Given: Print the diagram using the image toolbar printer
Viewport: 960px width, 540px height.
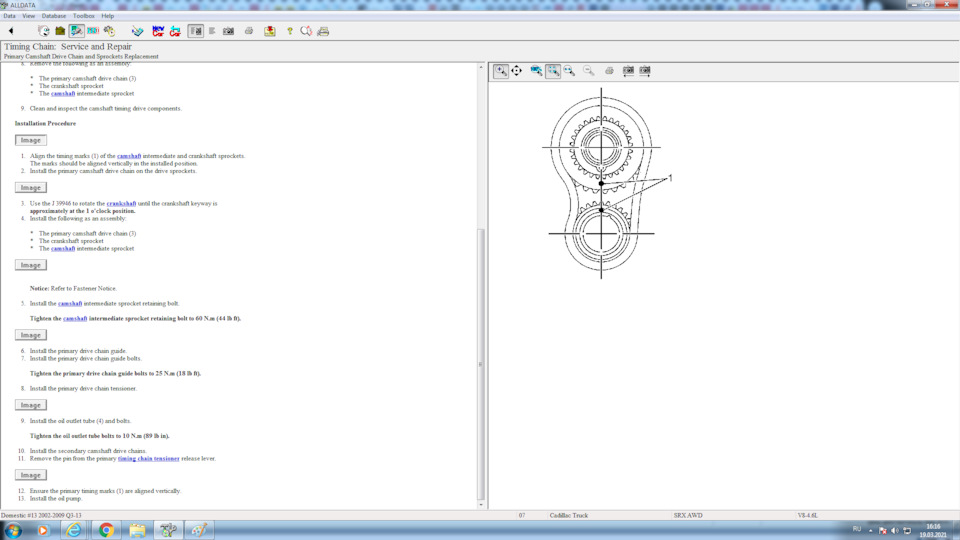Looking at the screenshot, I should coord(609,71).
